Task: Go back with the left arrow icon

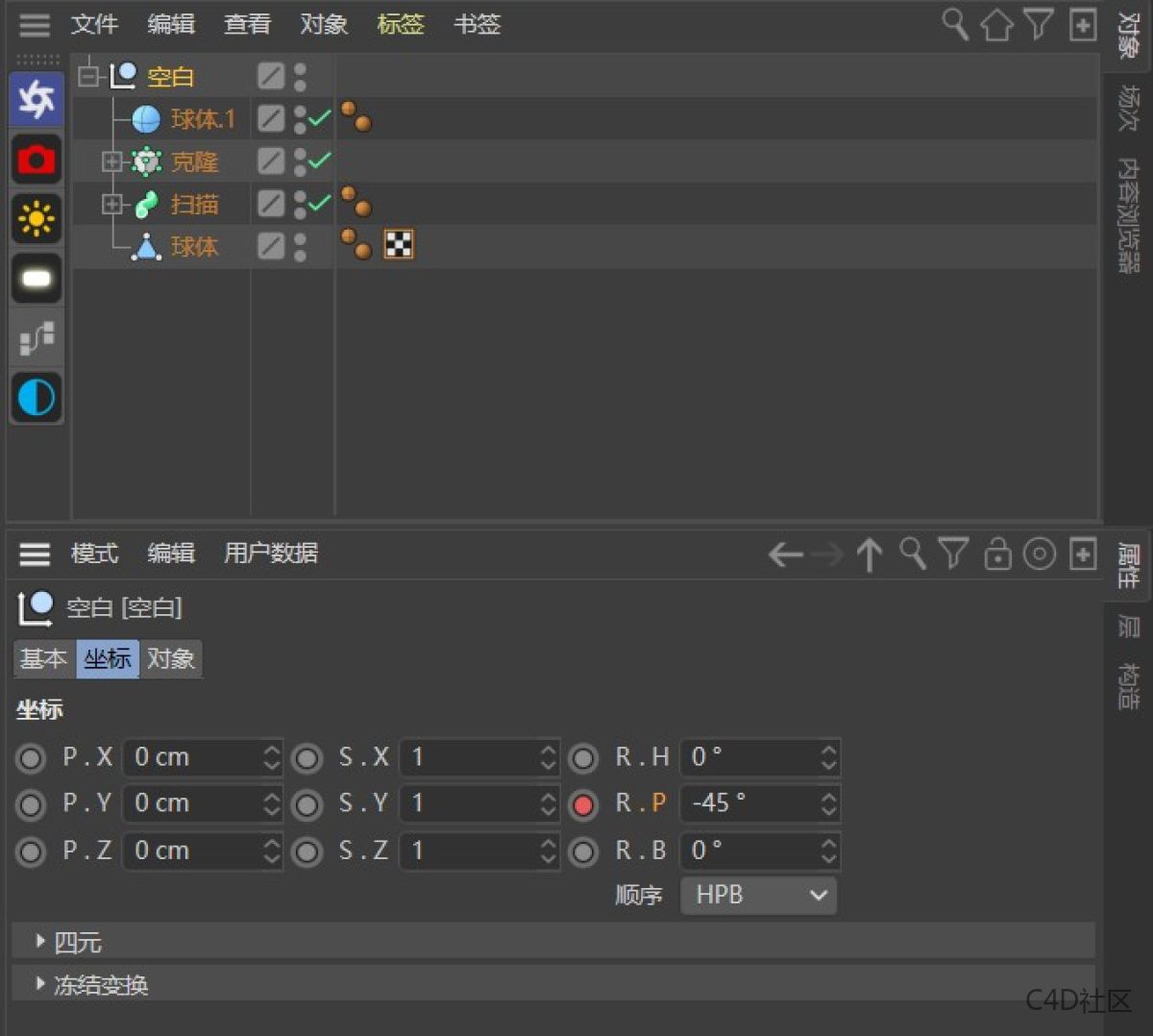Action: [x=785, y=555]
